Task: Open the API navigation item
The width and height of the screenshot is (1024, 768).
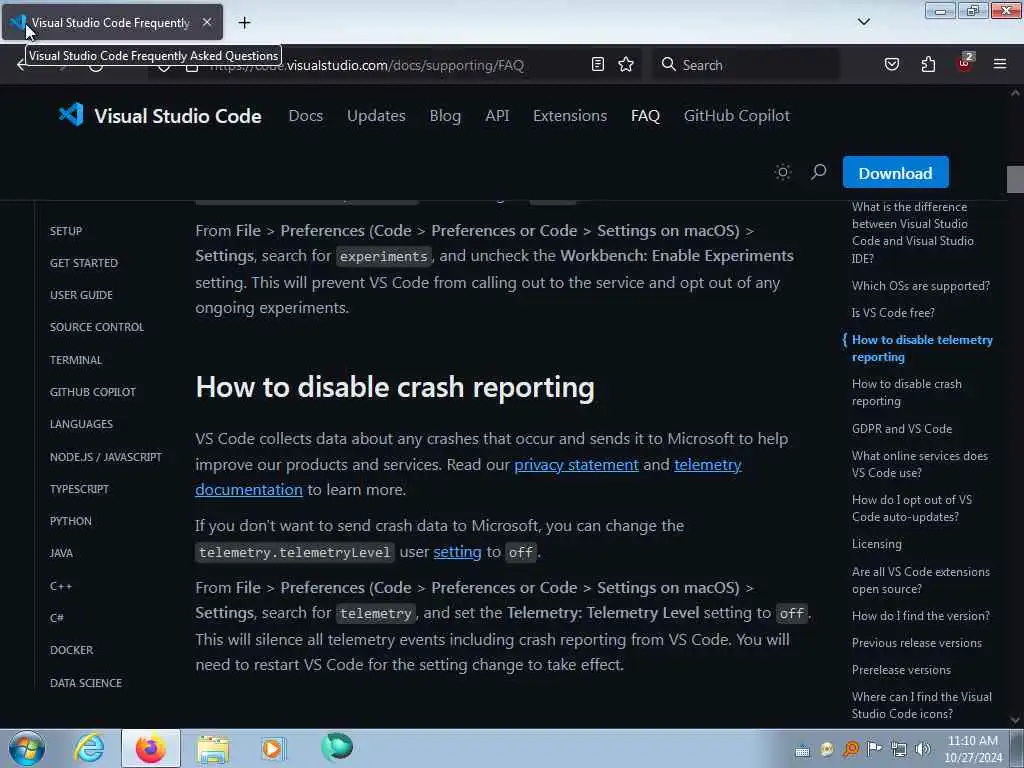Action: point(497,116)
